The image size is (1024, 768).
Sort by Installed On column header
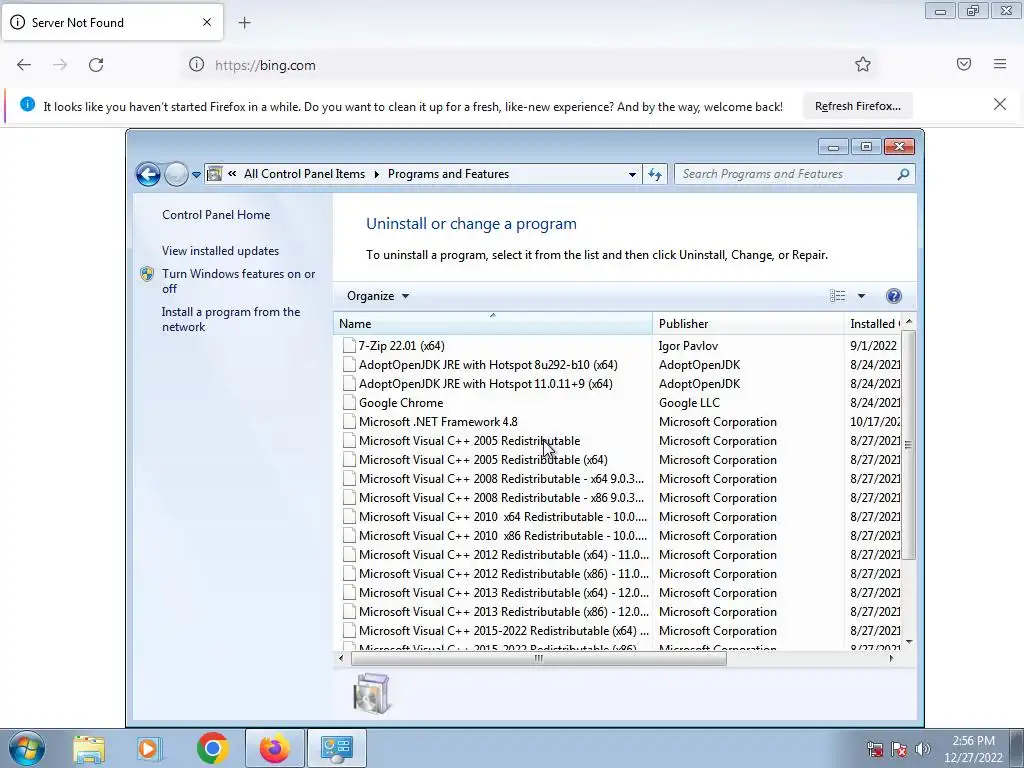[x=873, y=323]
